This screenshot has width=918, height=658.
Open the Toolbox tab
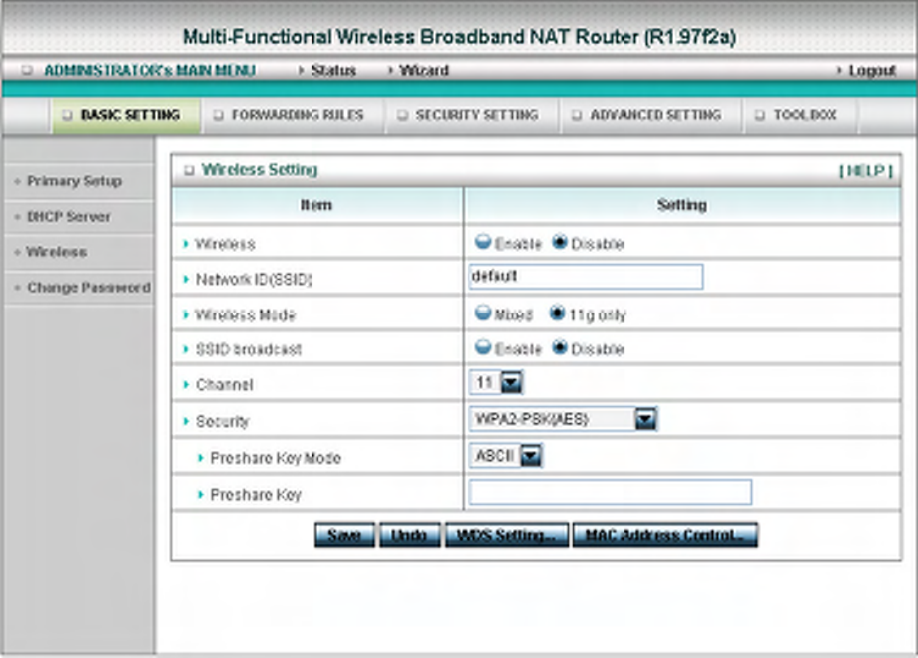800,115
